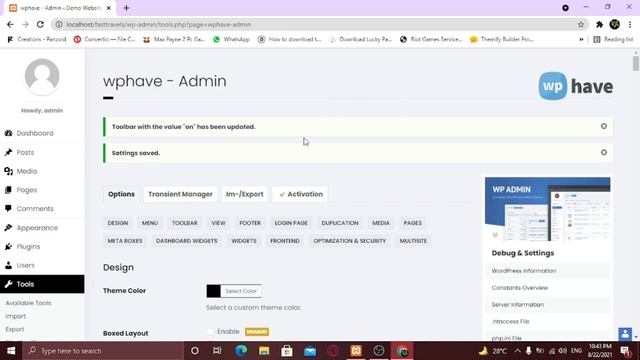Open the browser extensions puzzle icon
This screenshot has width=640, height=360.
[599, 24]
